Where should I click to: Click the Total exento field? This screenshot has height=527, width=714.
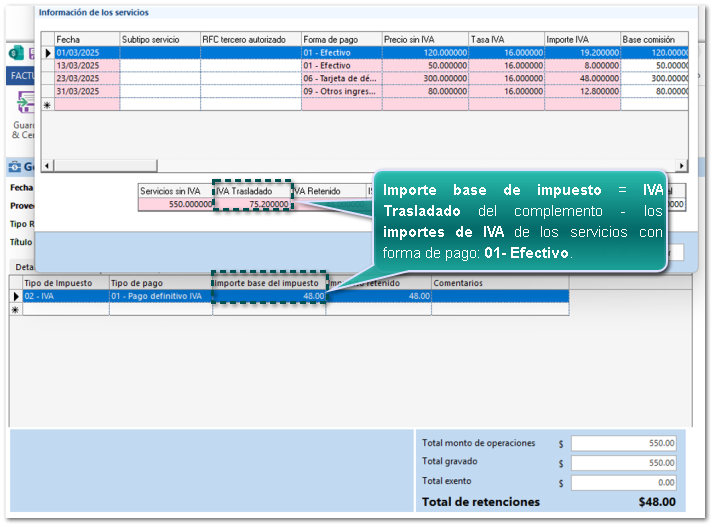[623, 482]
